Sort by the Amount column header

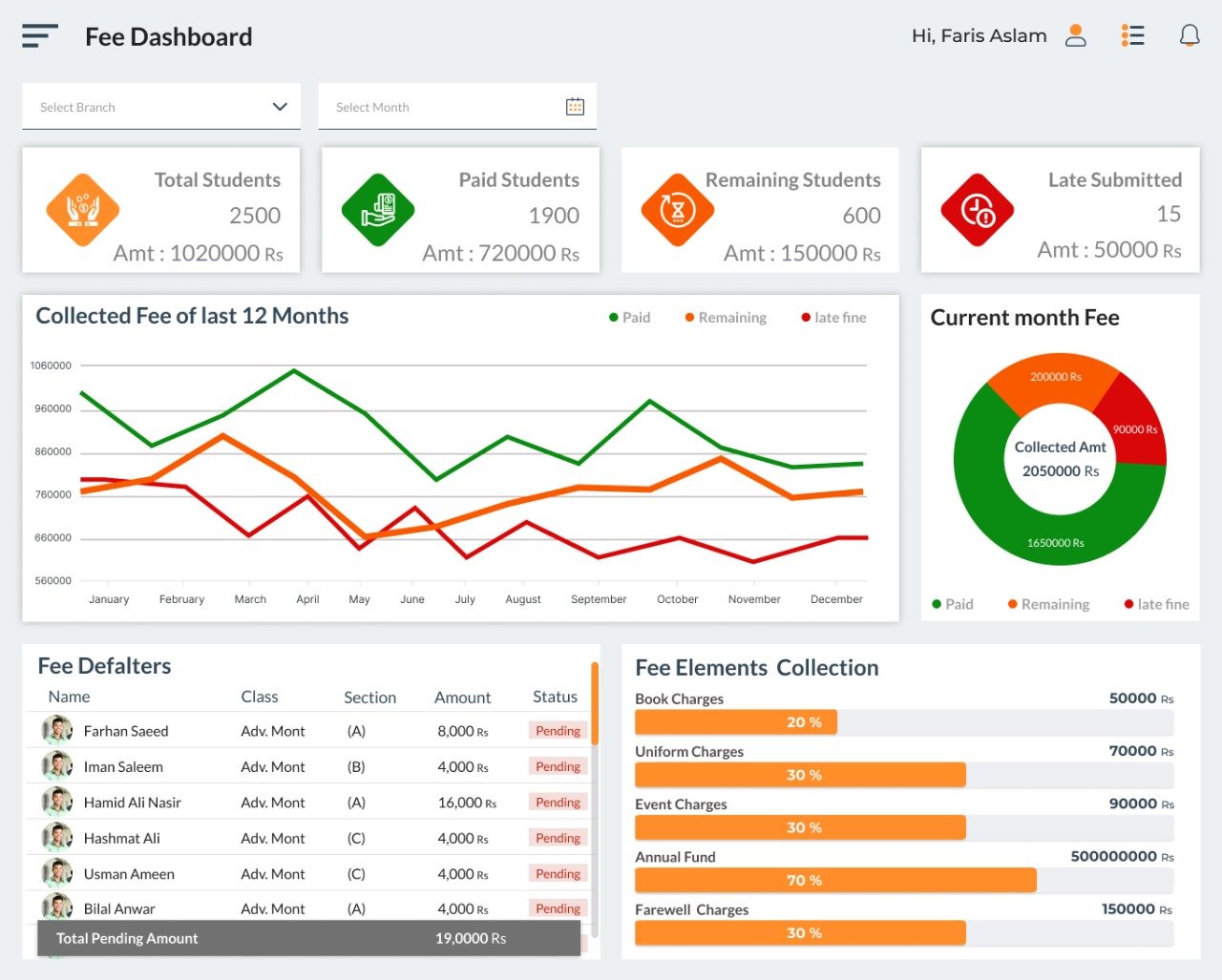(462, 698)
